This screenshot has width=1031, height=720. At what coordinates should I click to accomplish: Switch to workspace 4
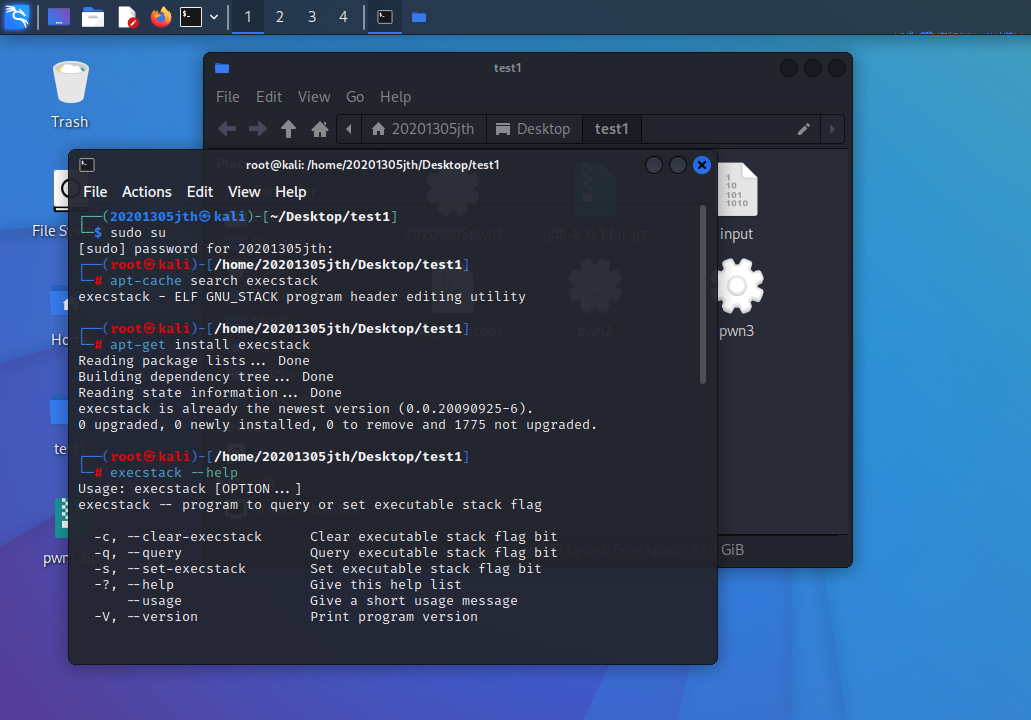[343, 17]
